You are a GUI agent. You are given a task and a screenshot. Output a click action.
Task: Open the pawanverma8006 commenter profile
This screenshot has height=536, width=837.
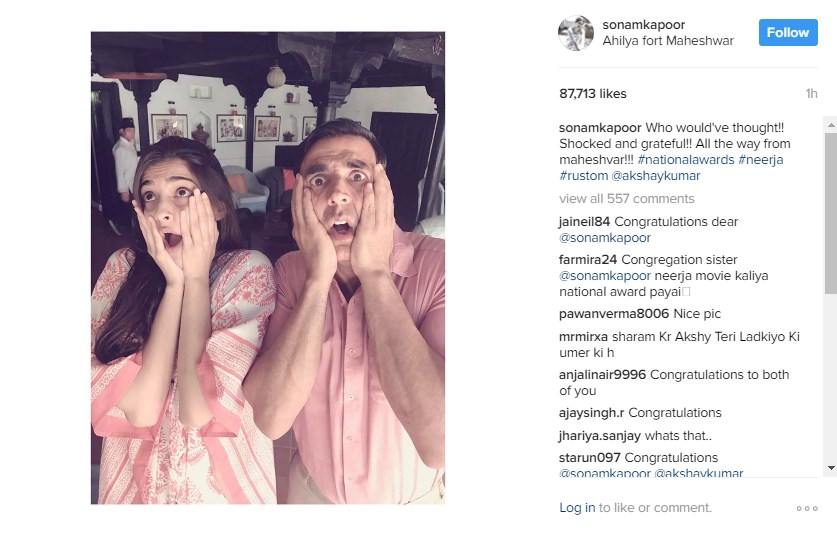point(614,313)
